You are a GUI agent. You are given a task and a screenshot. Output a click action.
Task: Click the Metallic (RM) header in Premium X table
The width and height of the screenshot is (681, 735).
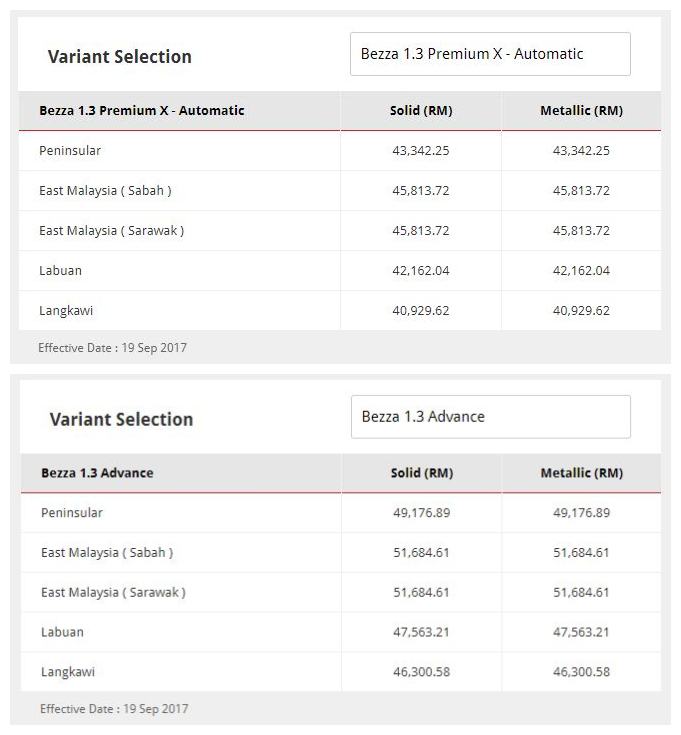[581, 111]
